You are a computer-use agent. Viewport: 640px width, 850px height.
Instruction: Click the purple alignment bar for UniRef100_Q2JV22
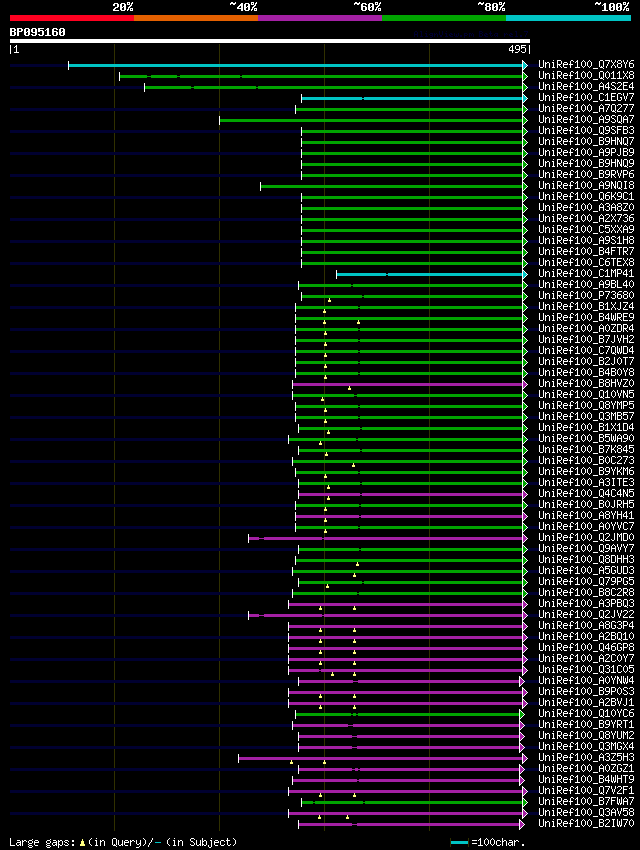point(386,615)
